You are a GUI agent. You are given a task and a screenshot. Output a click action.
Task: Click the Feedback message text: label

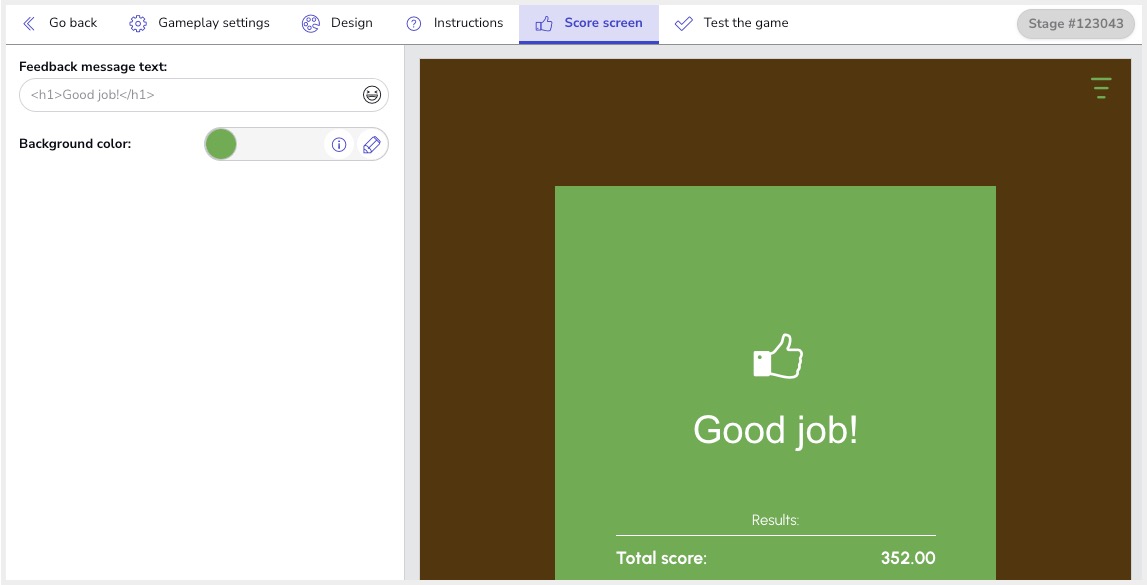click(x=93, y=67)
